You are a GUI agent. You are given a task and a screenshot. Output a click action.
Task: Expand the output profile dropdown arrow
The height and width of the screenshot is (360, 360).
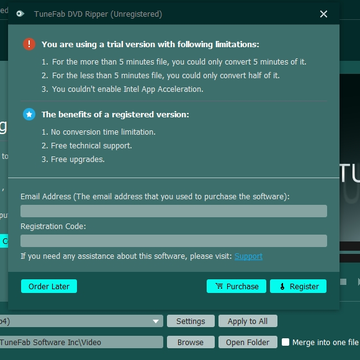coord(156,321)
